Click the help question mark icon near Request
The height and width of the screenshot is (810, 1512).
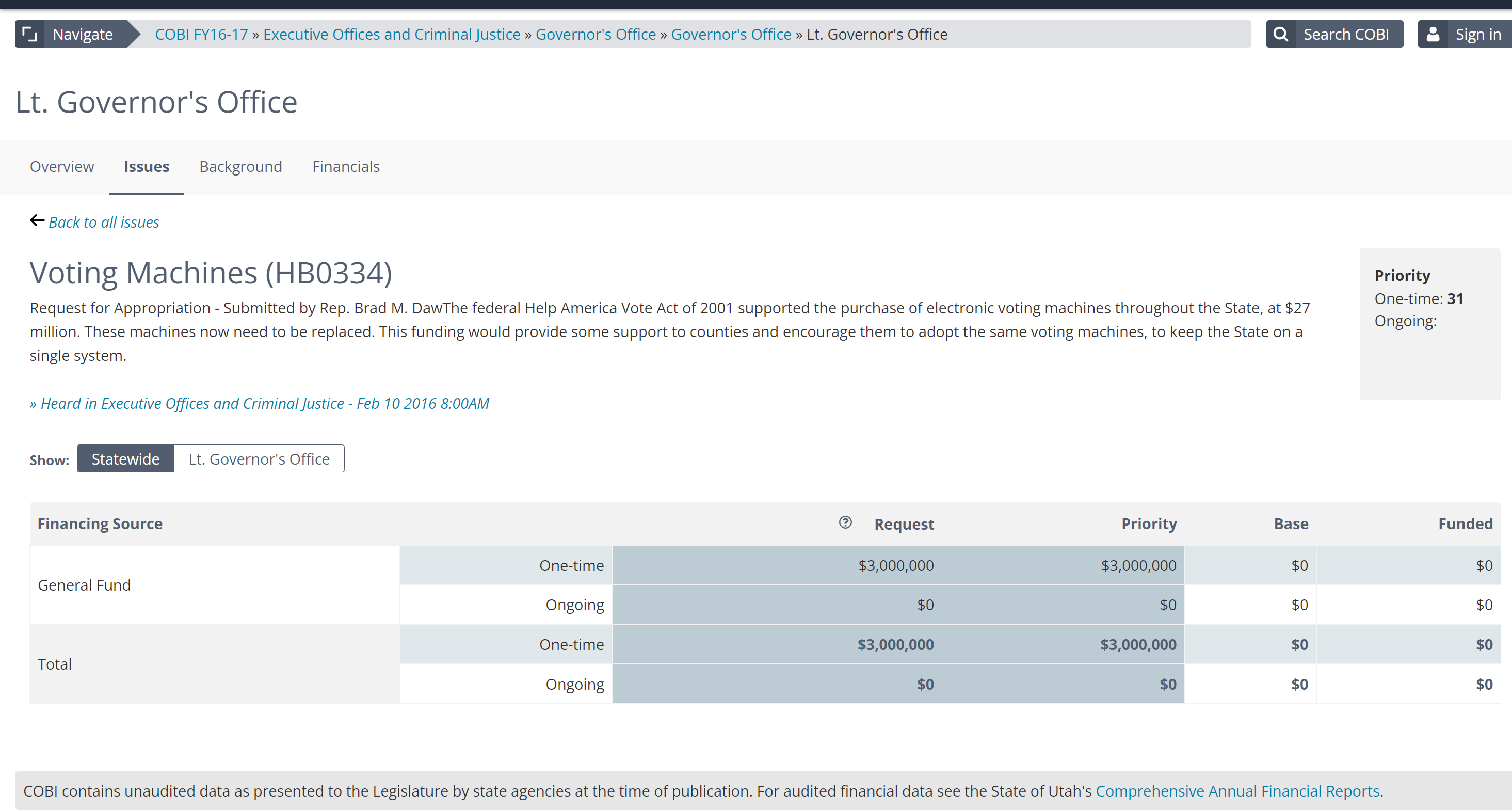845,522
